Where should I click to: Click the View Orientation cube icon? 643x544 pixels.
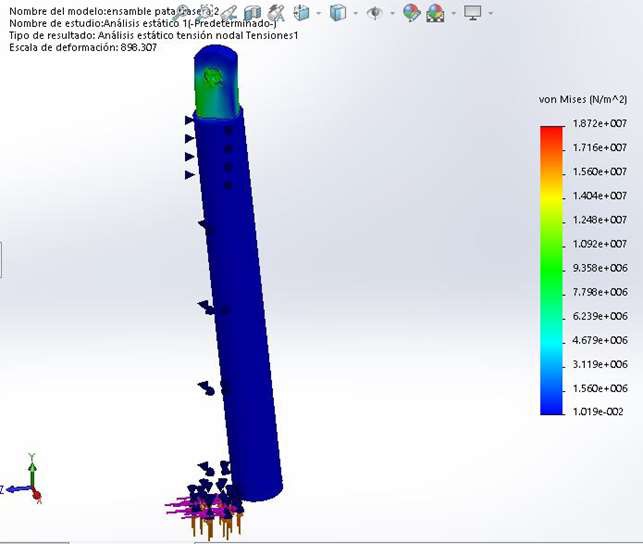tap(300, 13)
